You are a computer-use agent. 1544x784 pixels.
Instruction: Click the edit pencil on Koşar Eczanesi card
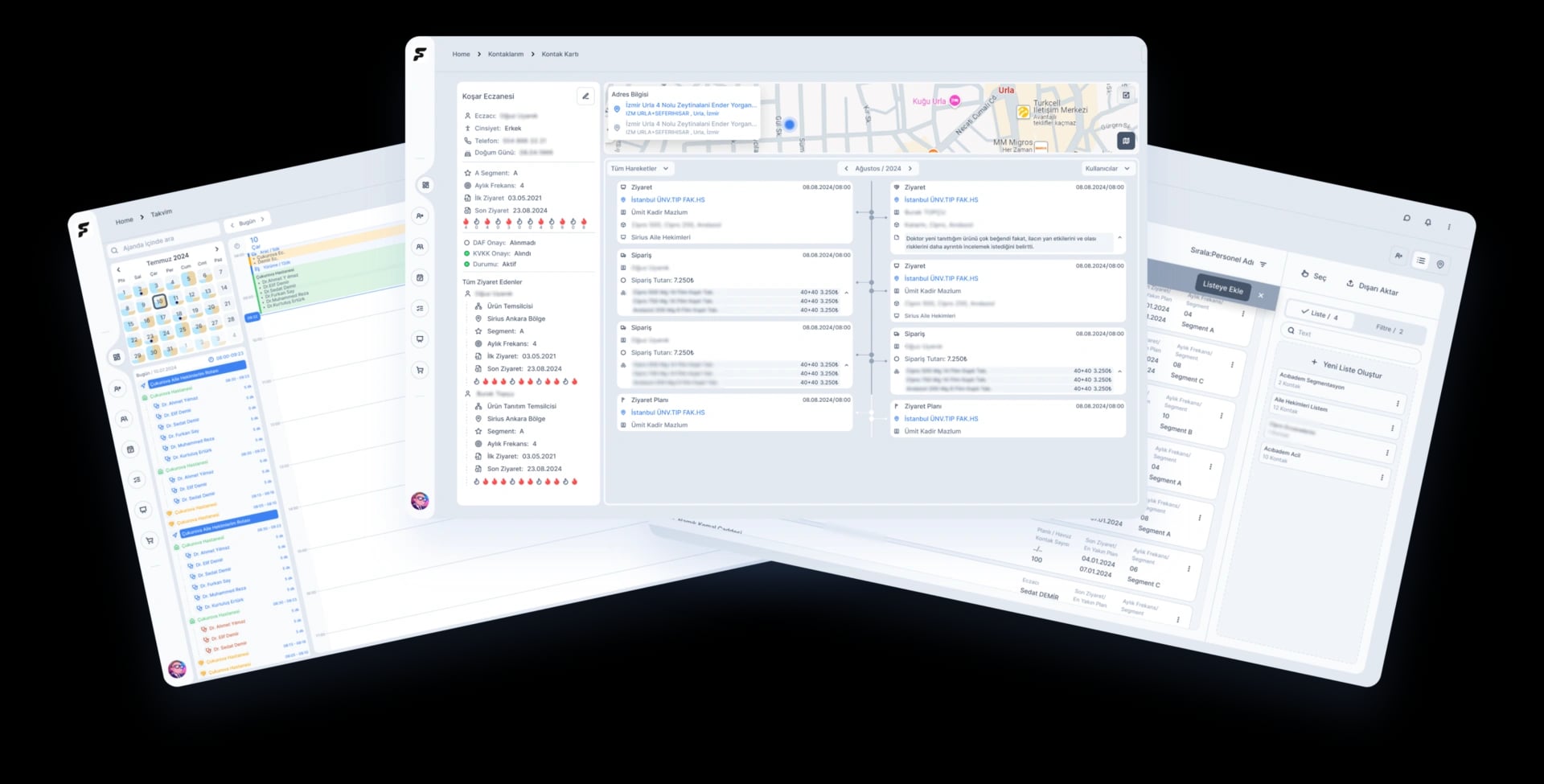pyautogui.click(x=585, y=96)
